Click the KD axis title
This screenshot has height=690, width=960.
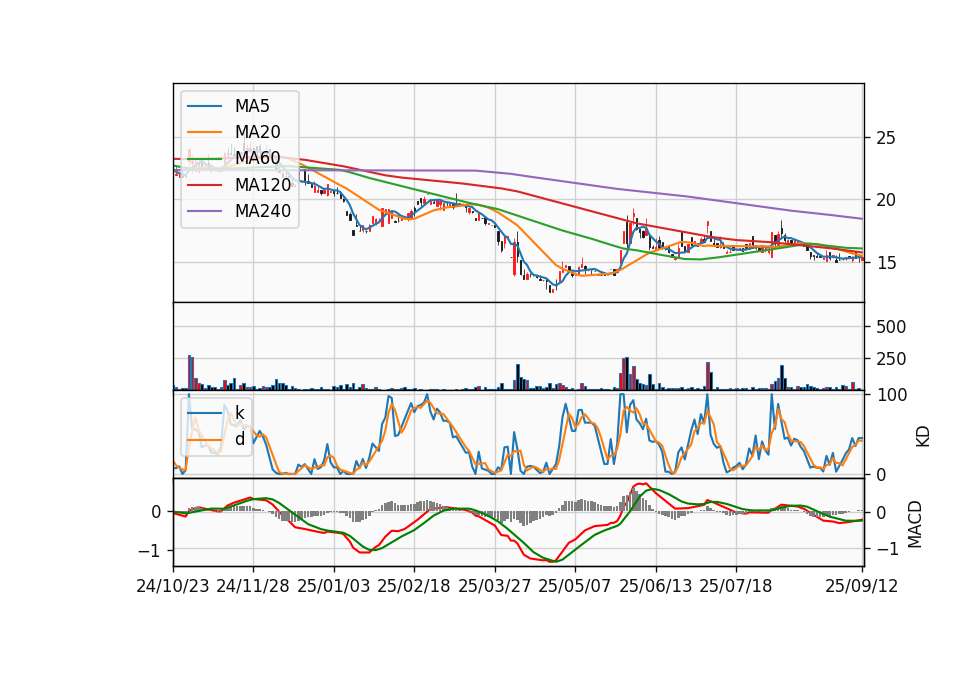923,437
